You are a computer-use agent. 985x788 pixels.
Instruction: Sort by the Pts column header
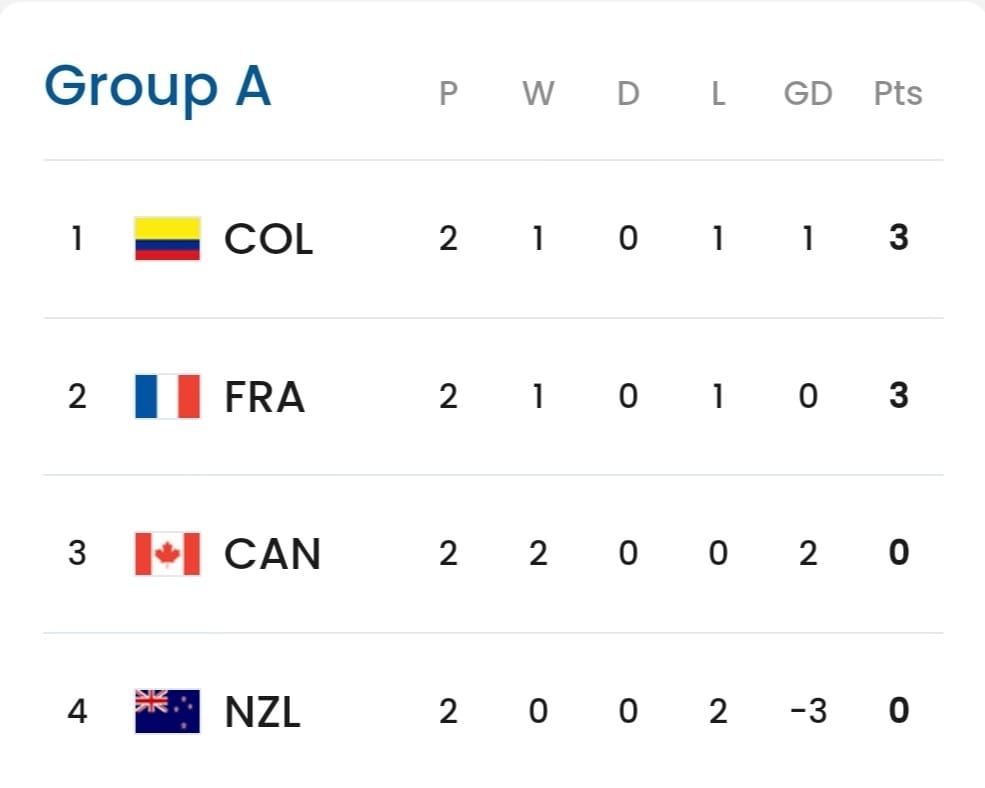[x=898, y=94]
